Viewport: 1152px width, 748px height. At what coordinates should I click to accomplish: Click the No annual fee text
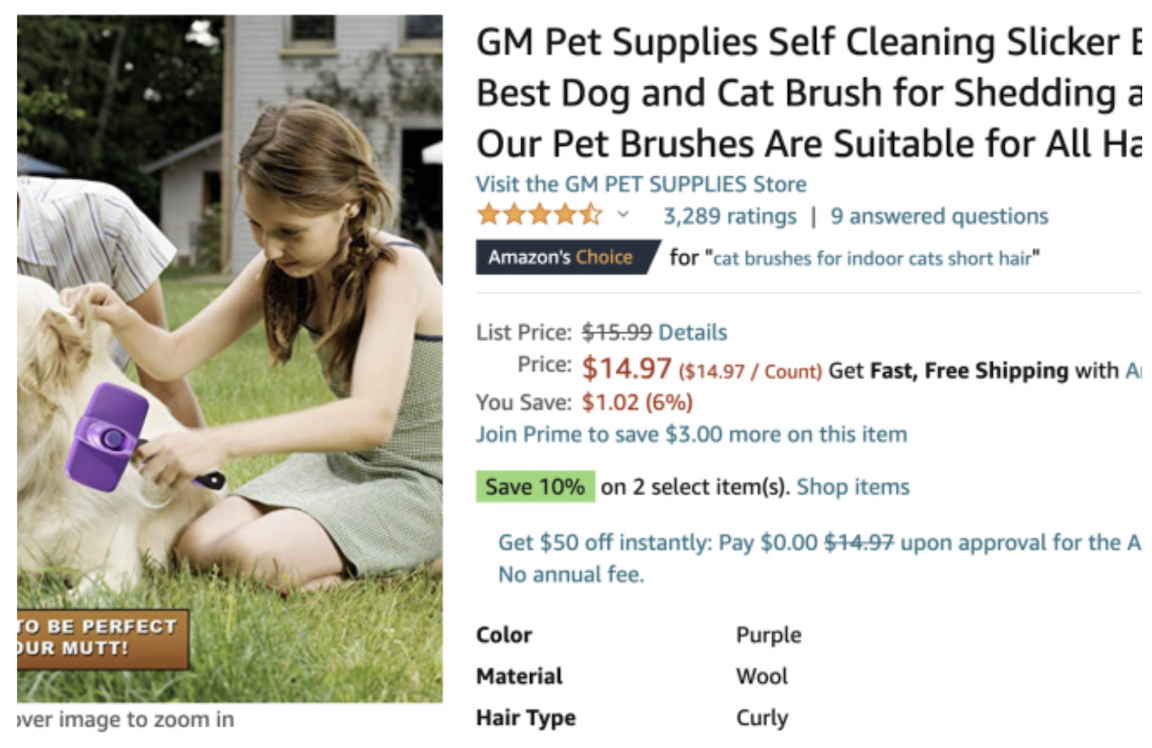(x=571, y=574)
